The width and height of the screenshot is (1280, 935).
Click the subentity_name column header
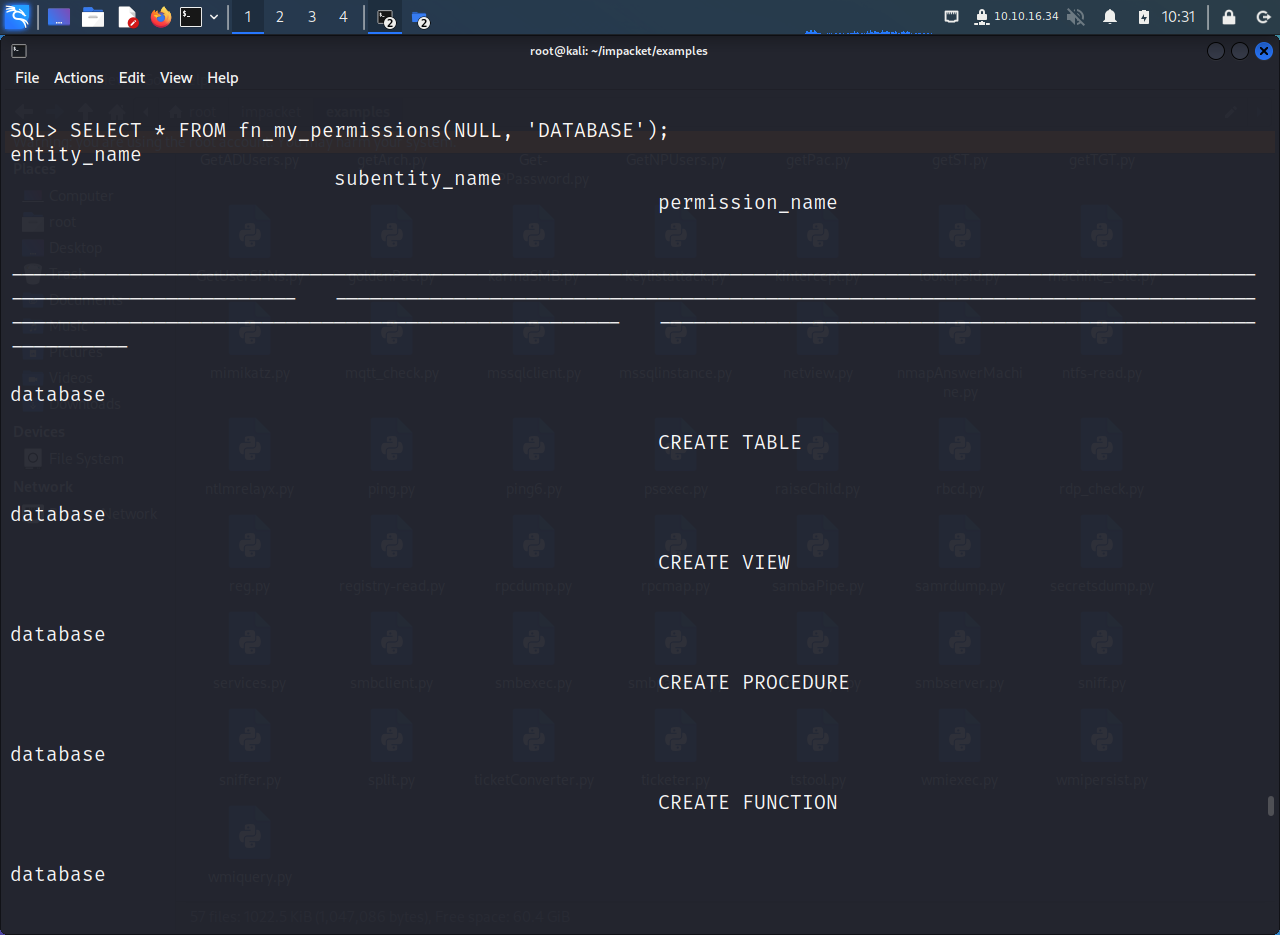(418, 179)
